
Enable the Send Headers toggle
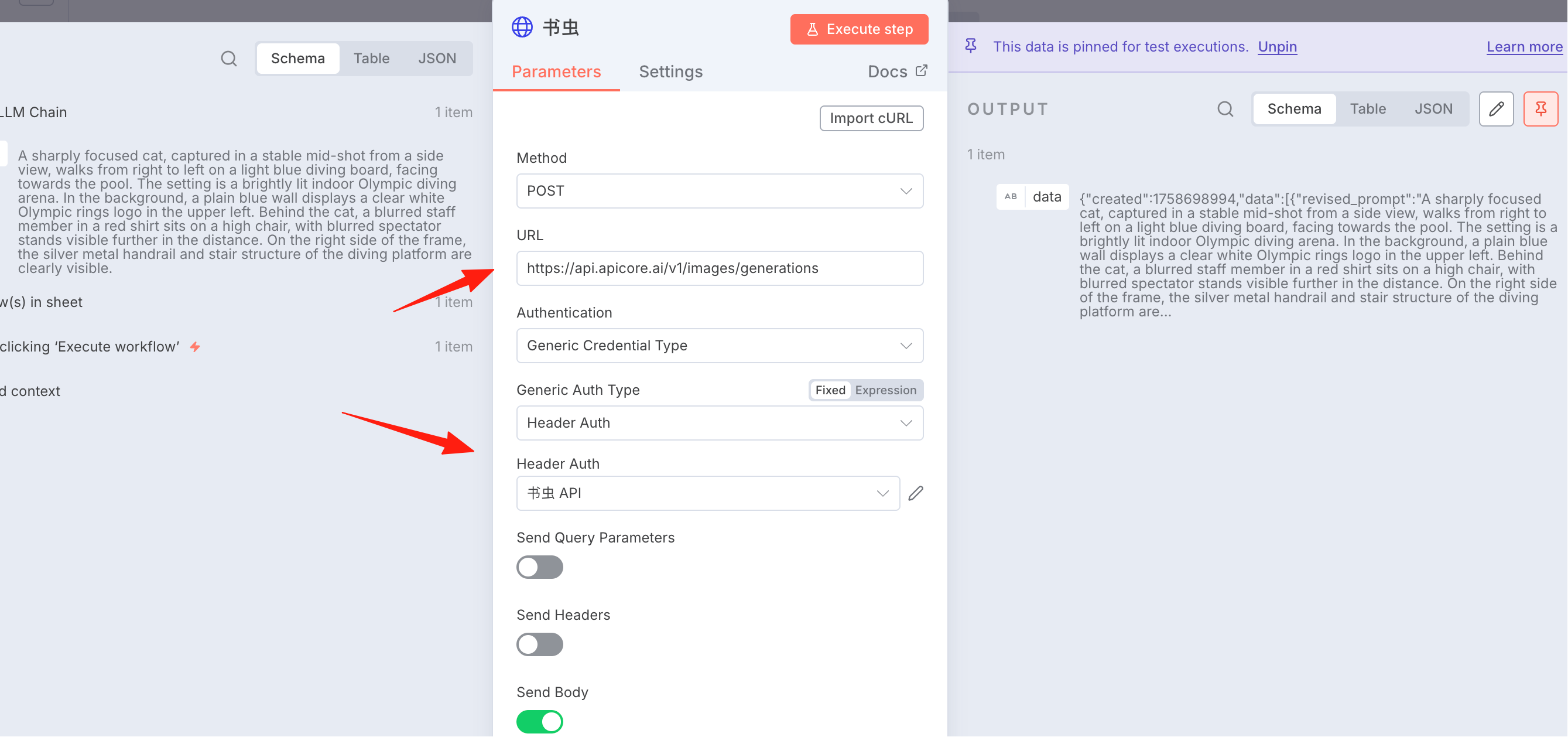point(540,644)
